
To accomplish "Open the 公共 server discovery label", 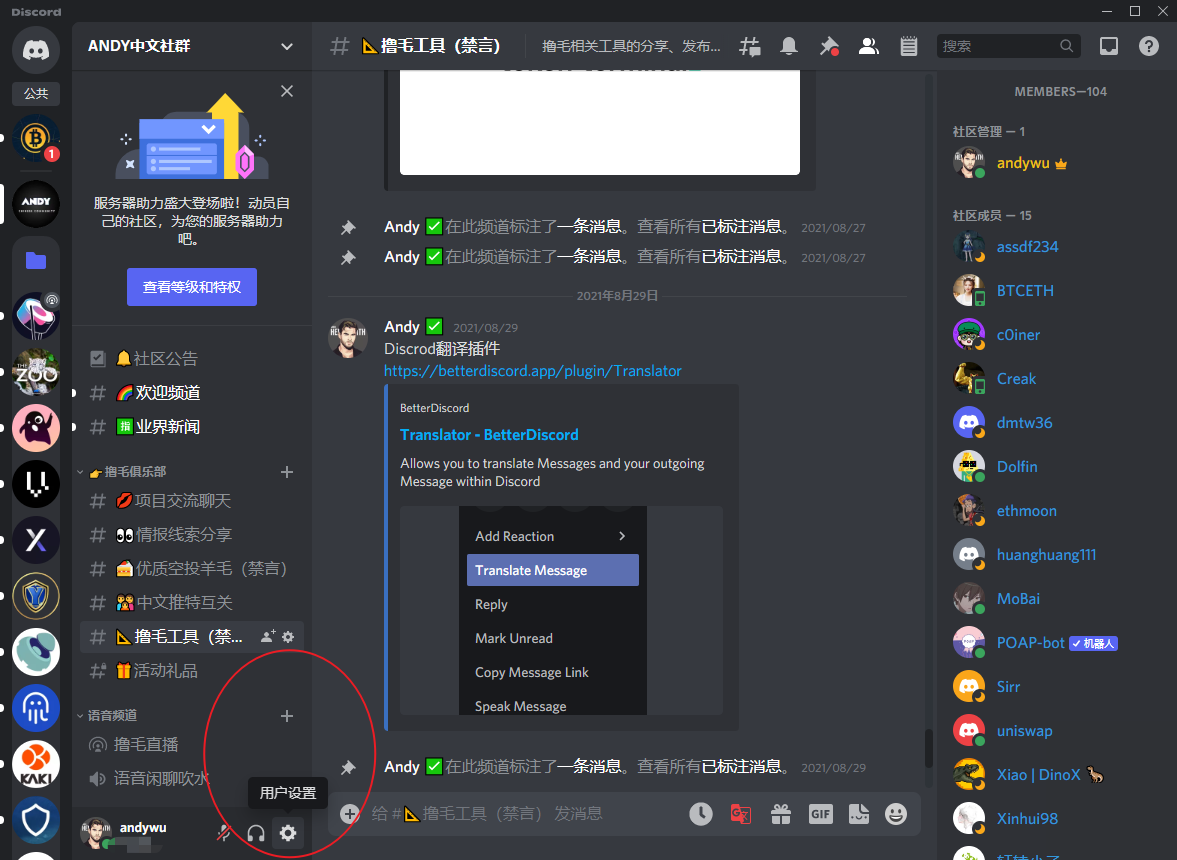I will (35, 94).
